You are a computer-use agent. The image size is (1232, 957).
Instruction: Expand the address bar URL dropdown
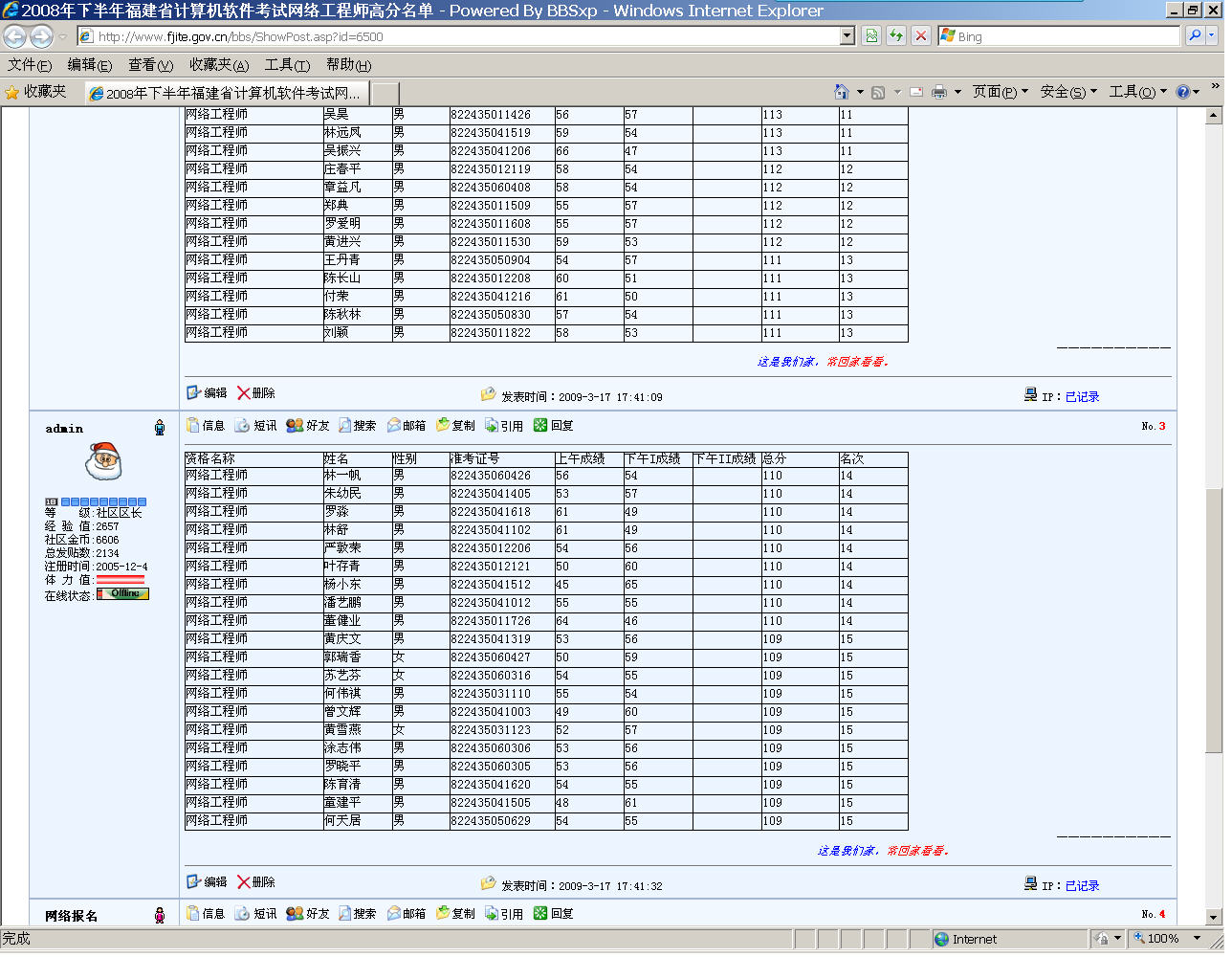[847, 36]
